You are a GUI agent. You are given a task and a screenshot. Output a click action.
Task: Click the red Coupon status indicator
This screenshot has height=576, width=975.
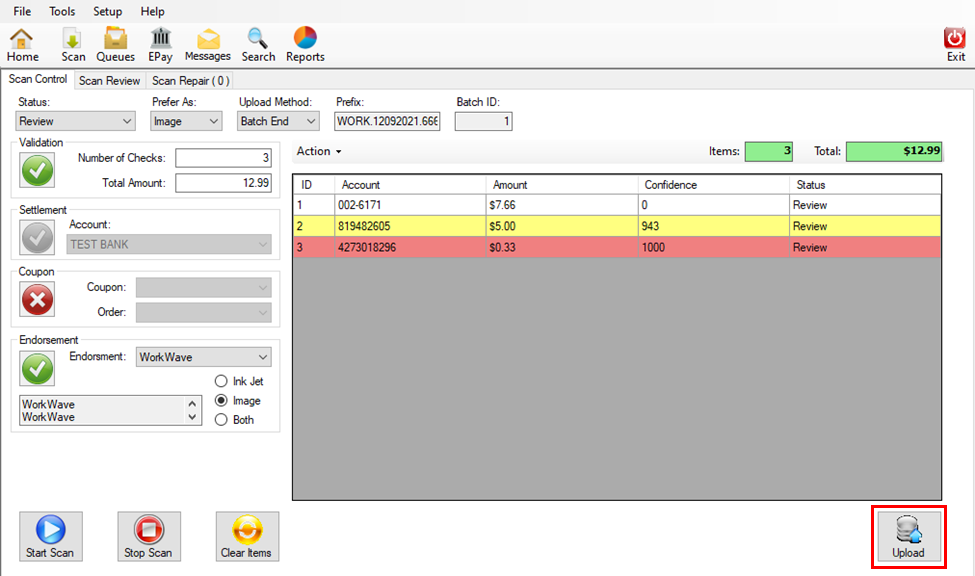pos(37,297)
